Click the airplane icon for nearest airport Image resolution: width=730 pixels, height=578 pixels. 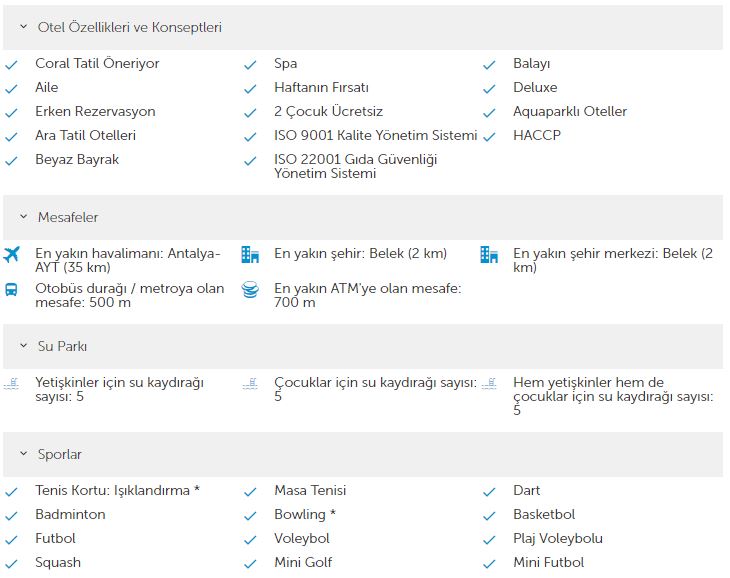(11, 255)
